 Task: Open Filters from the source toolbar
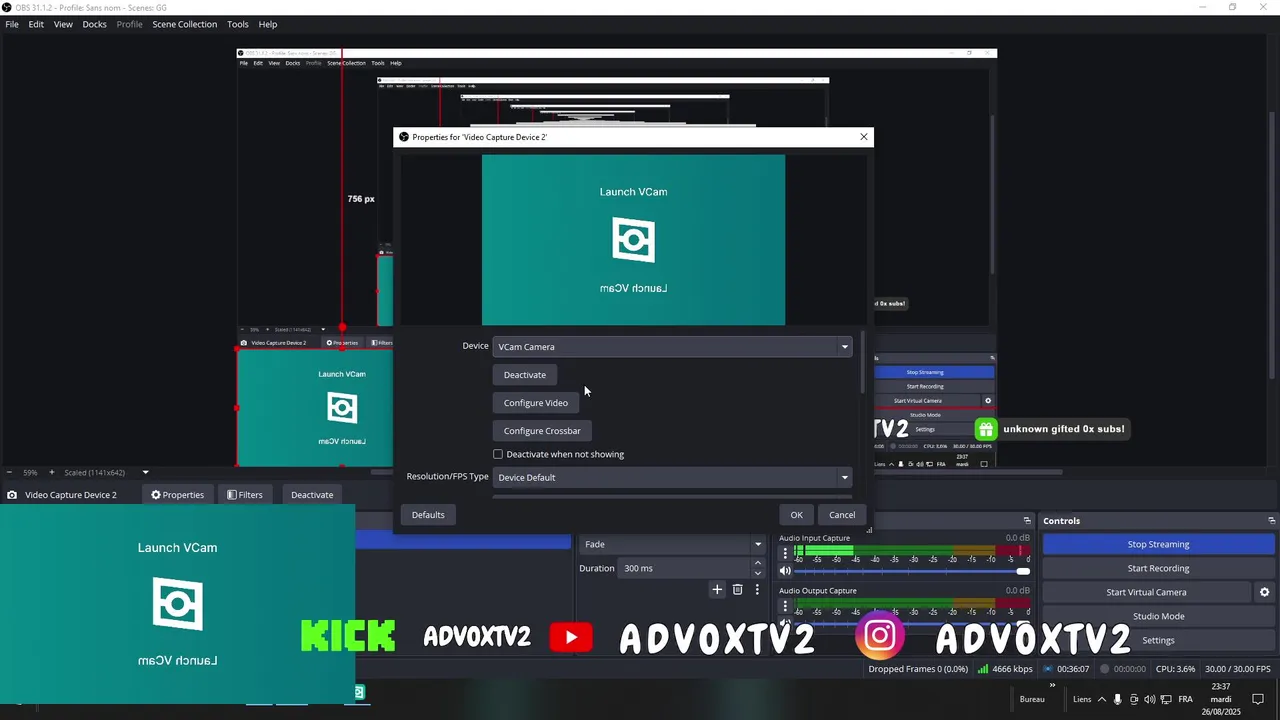pos(244,495)
